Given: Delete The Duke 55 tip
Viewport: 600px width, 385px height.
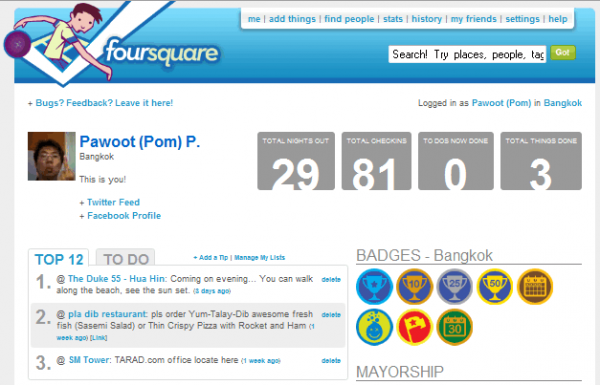Looking at the screenshot, I should [331, 280].
